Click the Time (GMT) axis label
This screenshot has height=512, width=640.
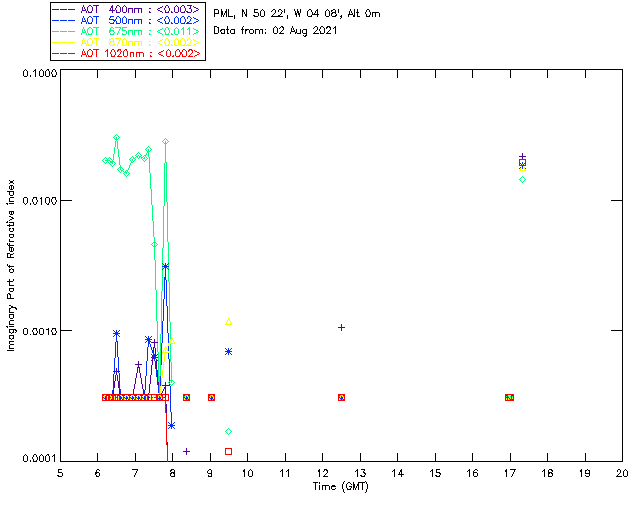point(340,486)
